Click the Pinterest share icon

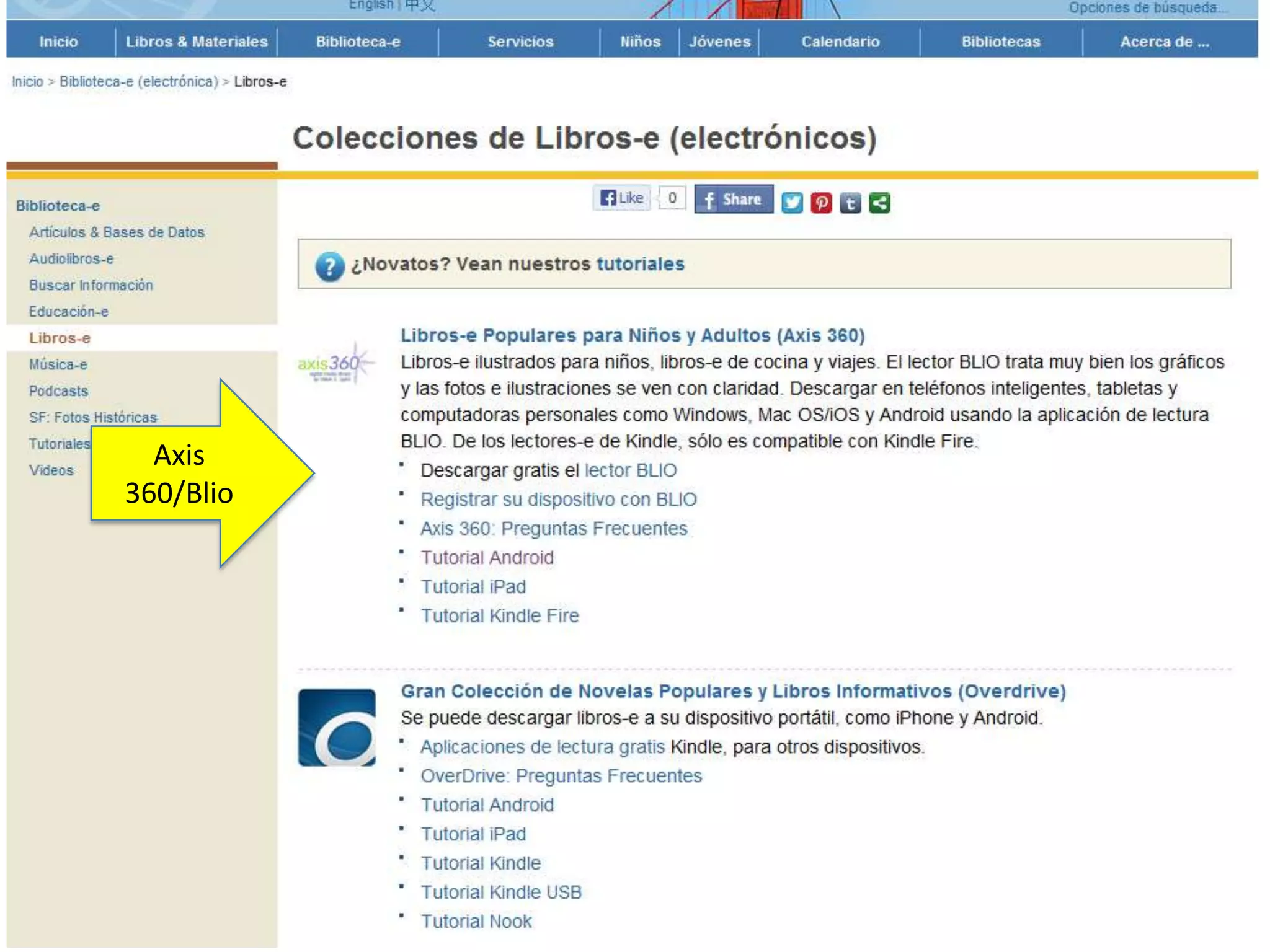point(821,203)
